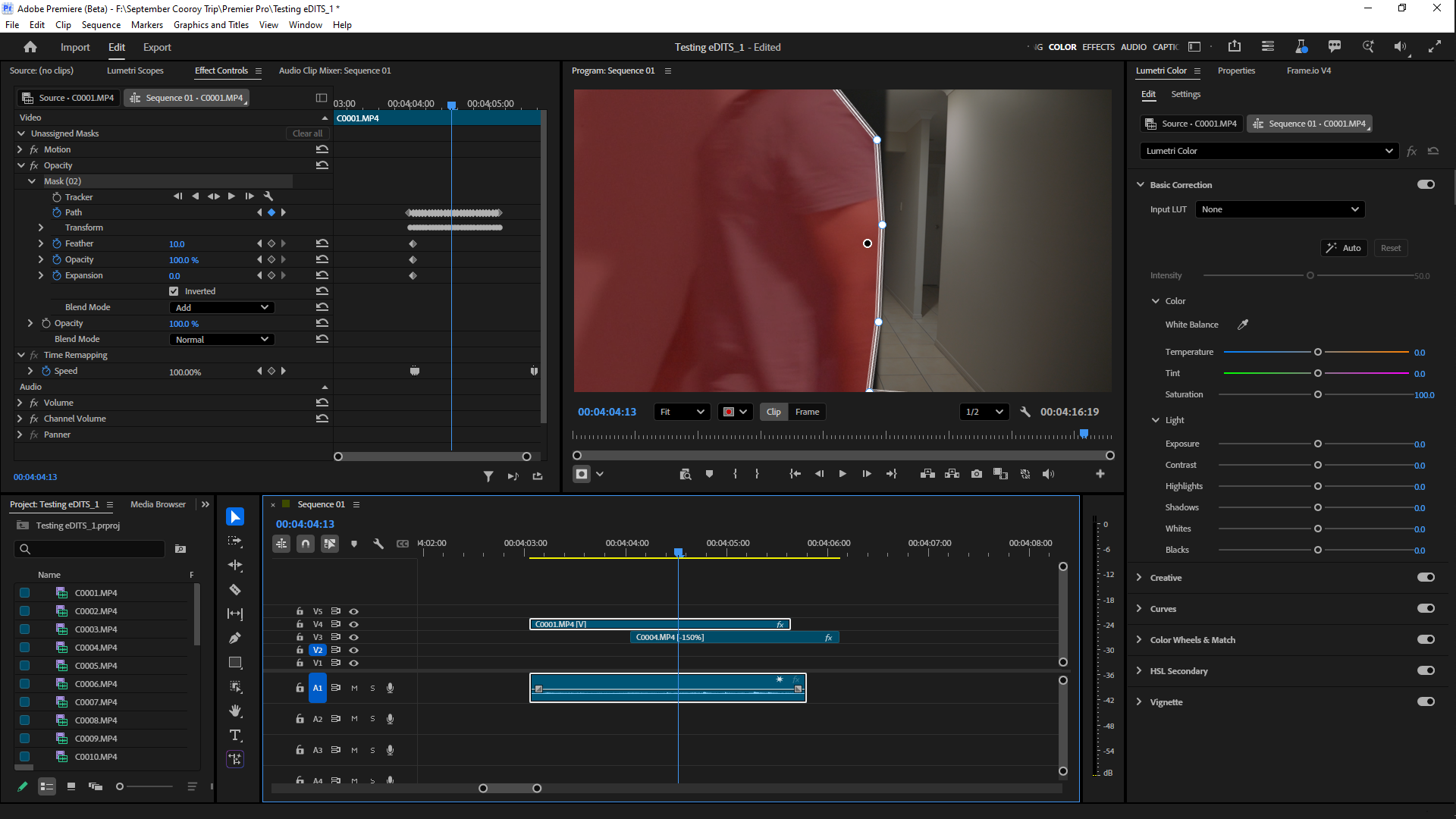
Task: Select the Type tool
Action: pos(235,735)
